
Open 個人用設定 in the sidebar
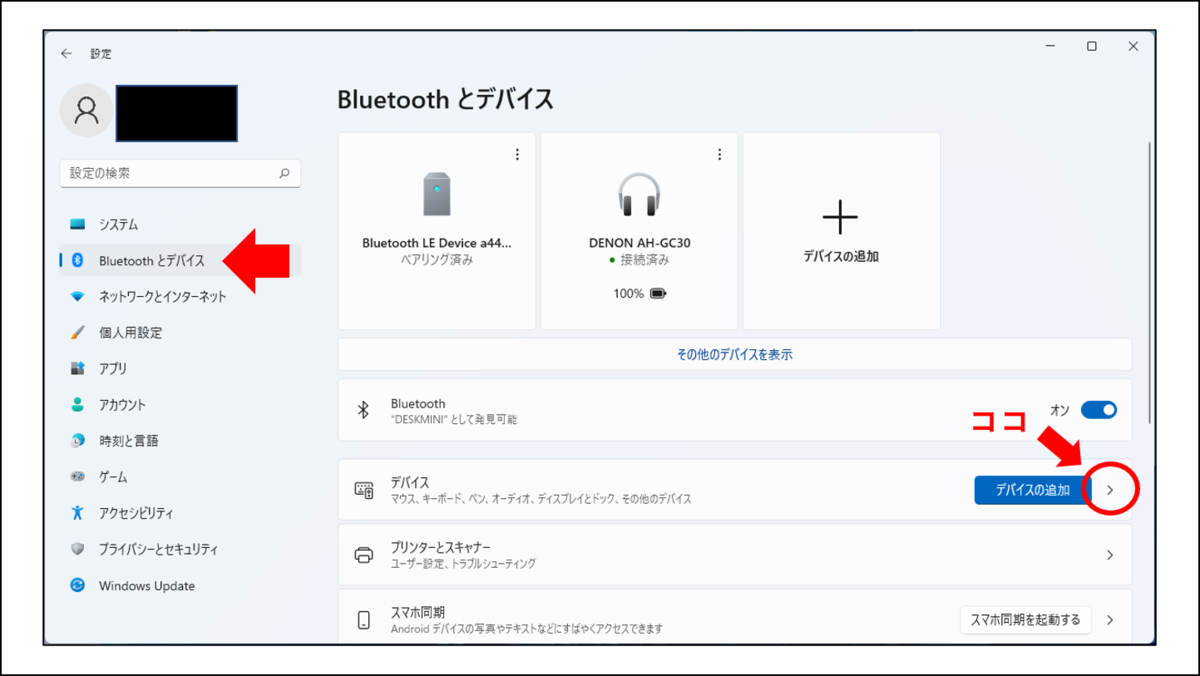pos(180,333)
